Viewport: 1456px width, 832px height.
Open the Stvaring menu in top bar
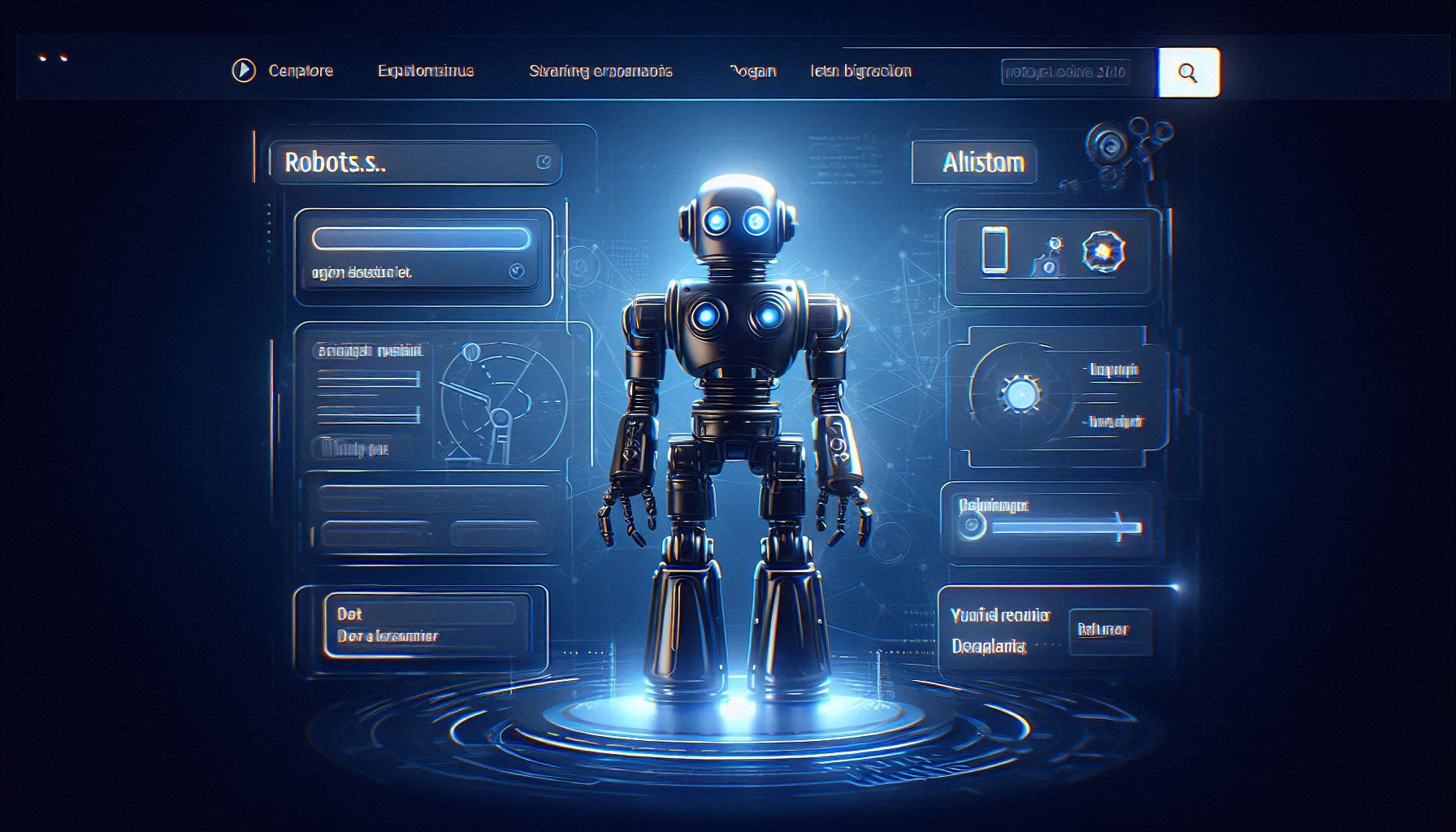tap(600, 71)
